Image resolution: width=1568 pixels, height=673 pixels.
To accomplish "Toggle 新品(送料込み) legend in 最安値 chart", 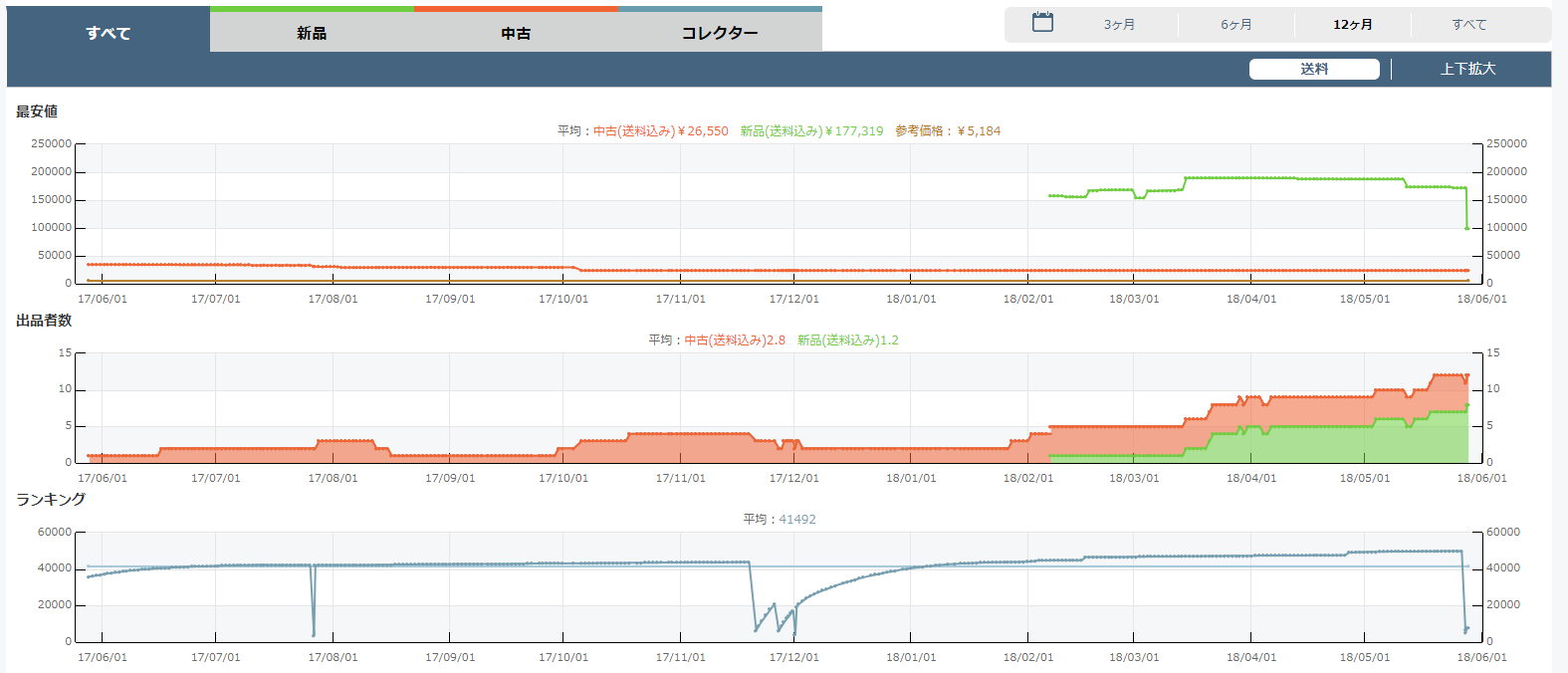I will [x=811, y=131].
